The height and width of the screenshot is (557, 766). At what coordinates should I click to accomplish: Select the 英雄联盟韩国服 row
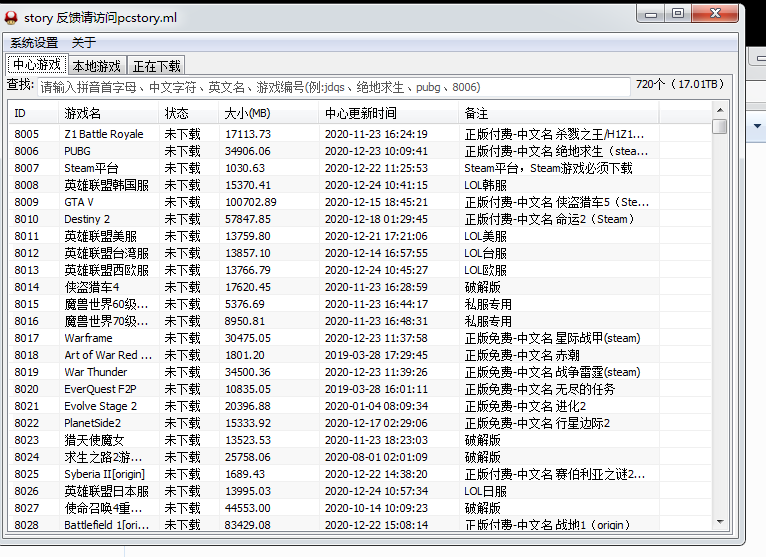(x=360, y=185)
